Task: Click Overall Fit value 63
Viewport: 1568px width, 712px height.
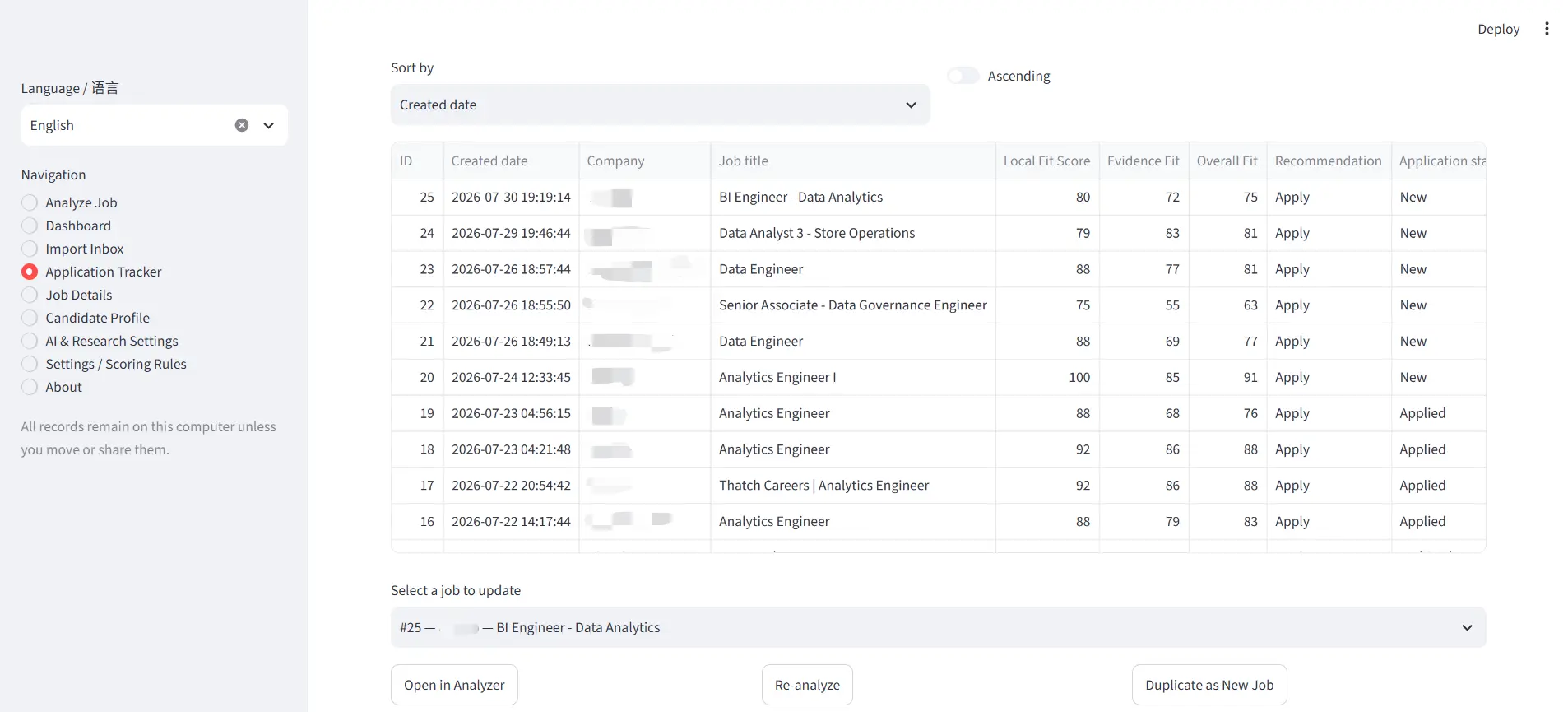Action: [1227, 305]
